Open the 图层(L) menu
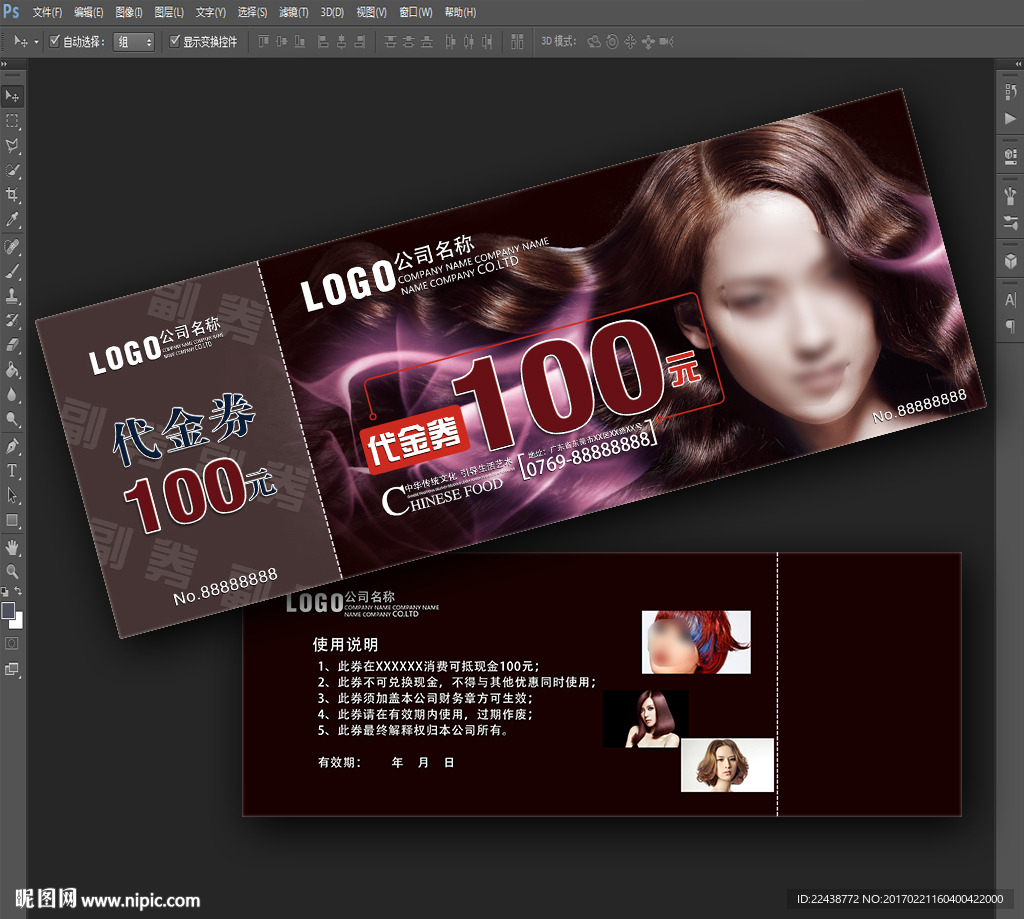1024x919 pixels. coord(169,13)
